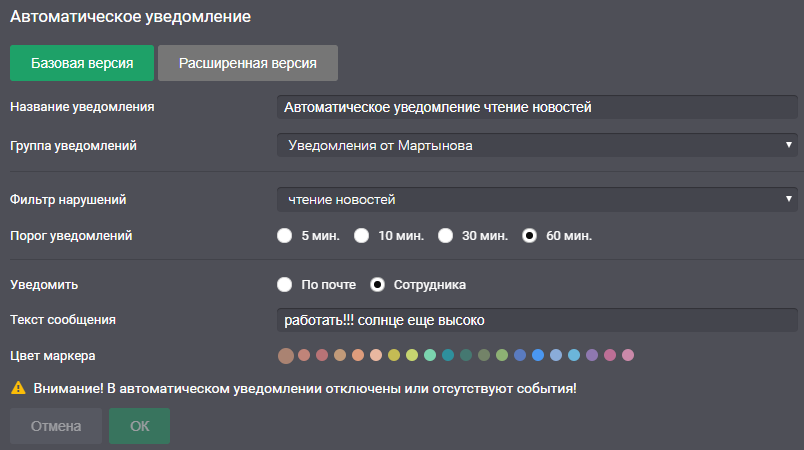Image resolution: width=804 pixels, height=450 pixels.
Task: Open the Группа уведомлений dropdown
Action: tap(537, 145)
